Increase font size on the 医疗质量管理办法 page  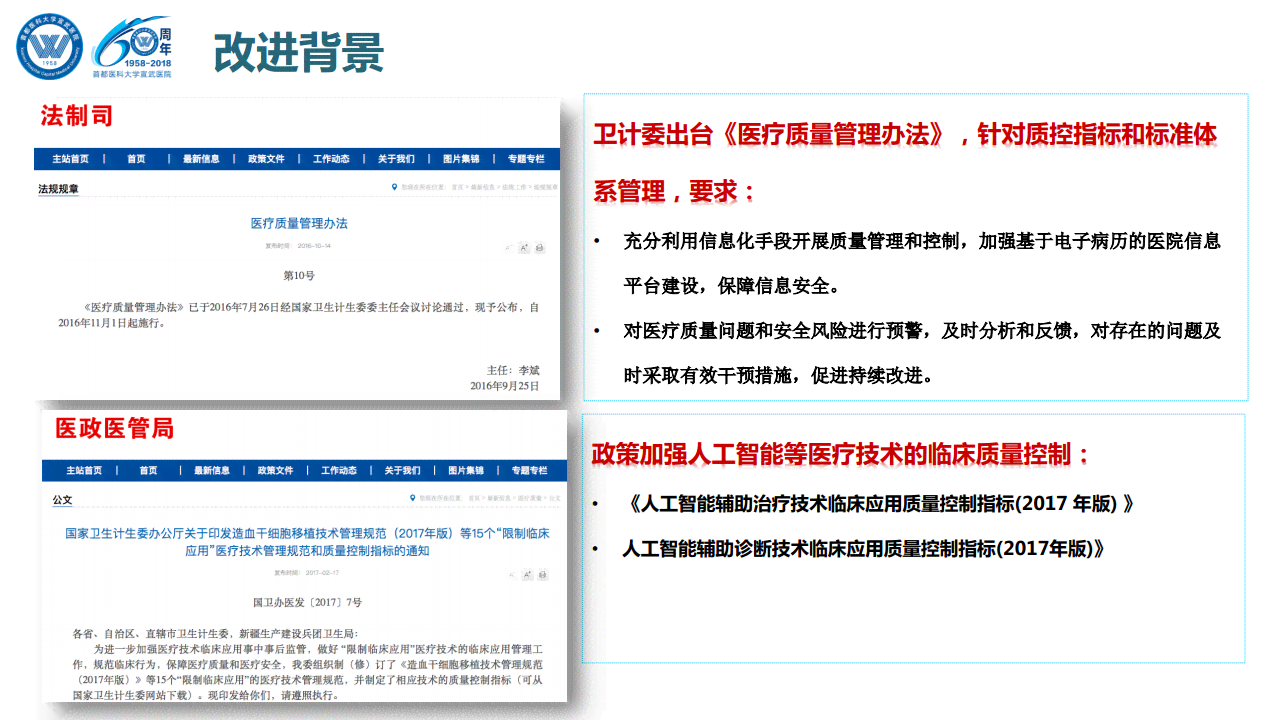point(524,247)
